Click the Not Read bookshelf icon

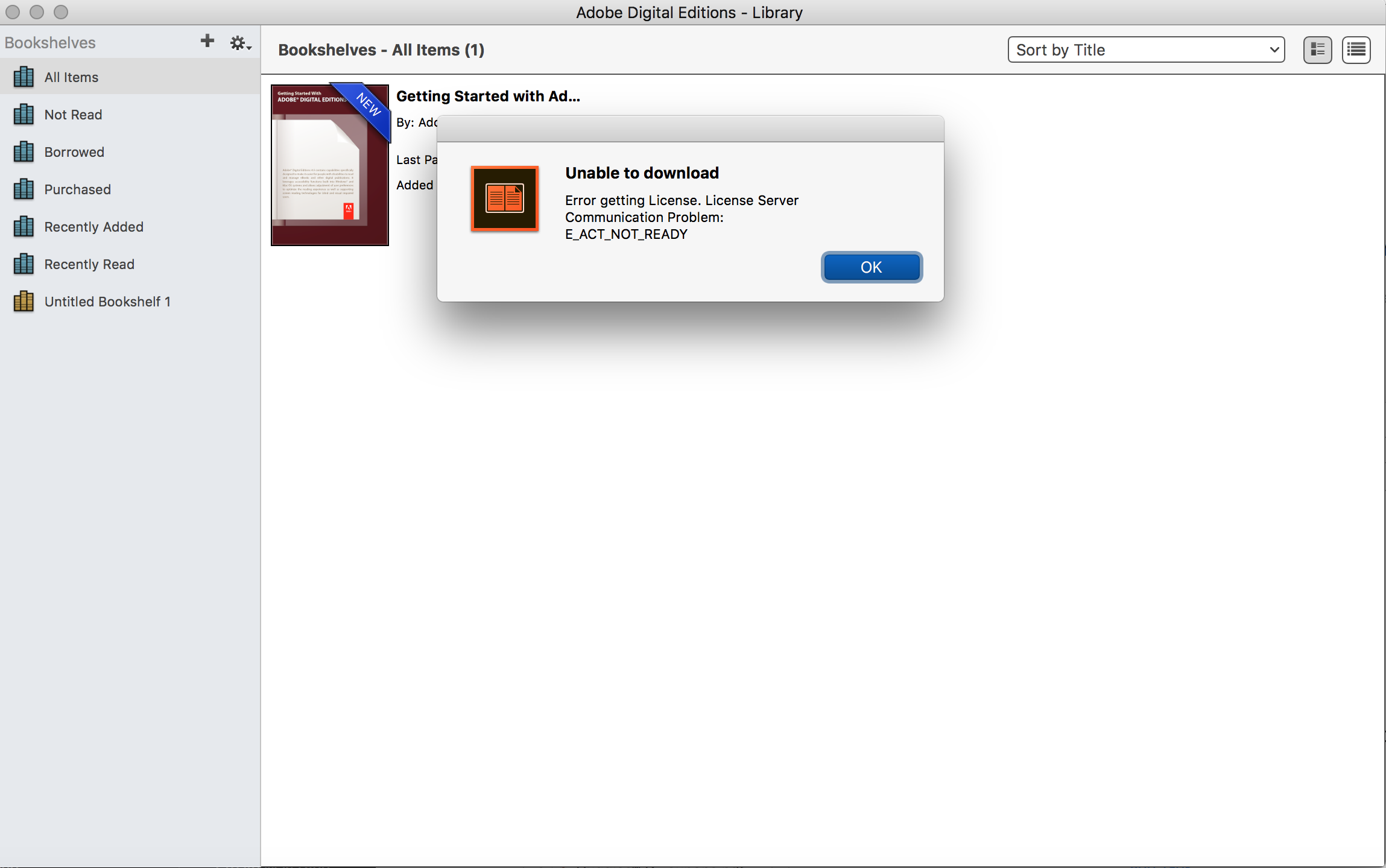click(x=24, y=114)
